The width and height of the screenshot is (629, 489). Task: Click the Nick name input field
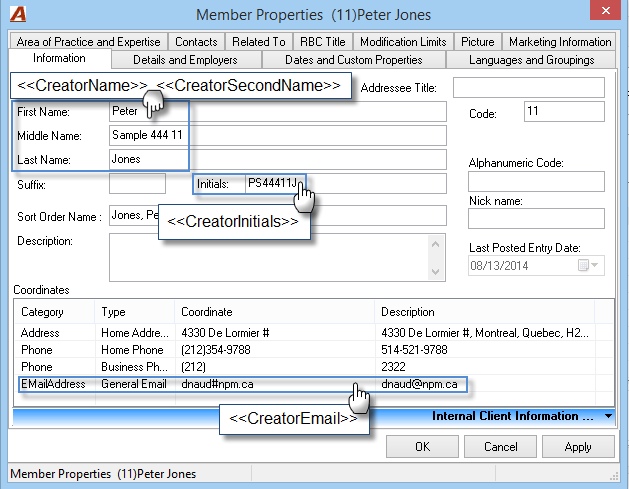pos(536,219)
